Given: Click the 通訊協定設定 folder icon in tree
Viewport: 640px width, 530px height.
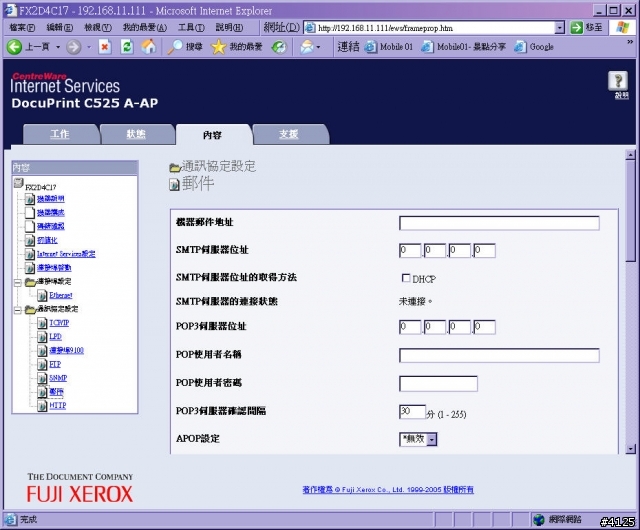Looking at the screenshot, I should tap(30, 310).
